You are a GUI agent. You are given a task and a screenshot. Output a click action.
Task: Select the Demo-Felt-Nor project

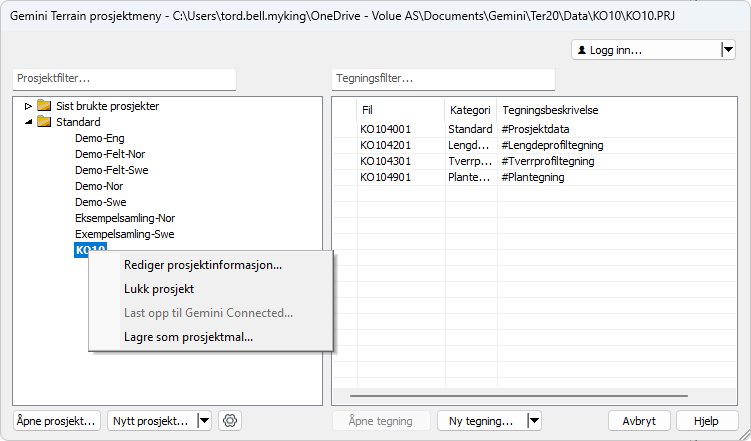110,154
